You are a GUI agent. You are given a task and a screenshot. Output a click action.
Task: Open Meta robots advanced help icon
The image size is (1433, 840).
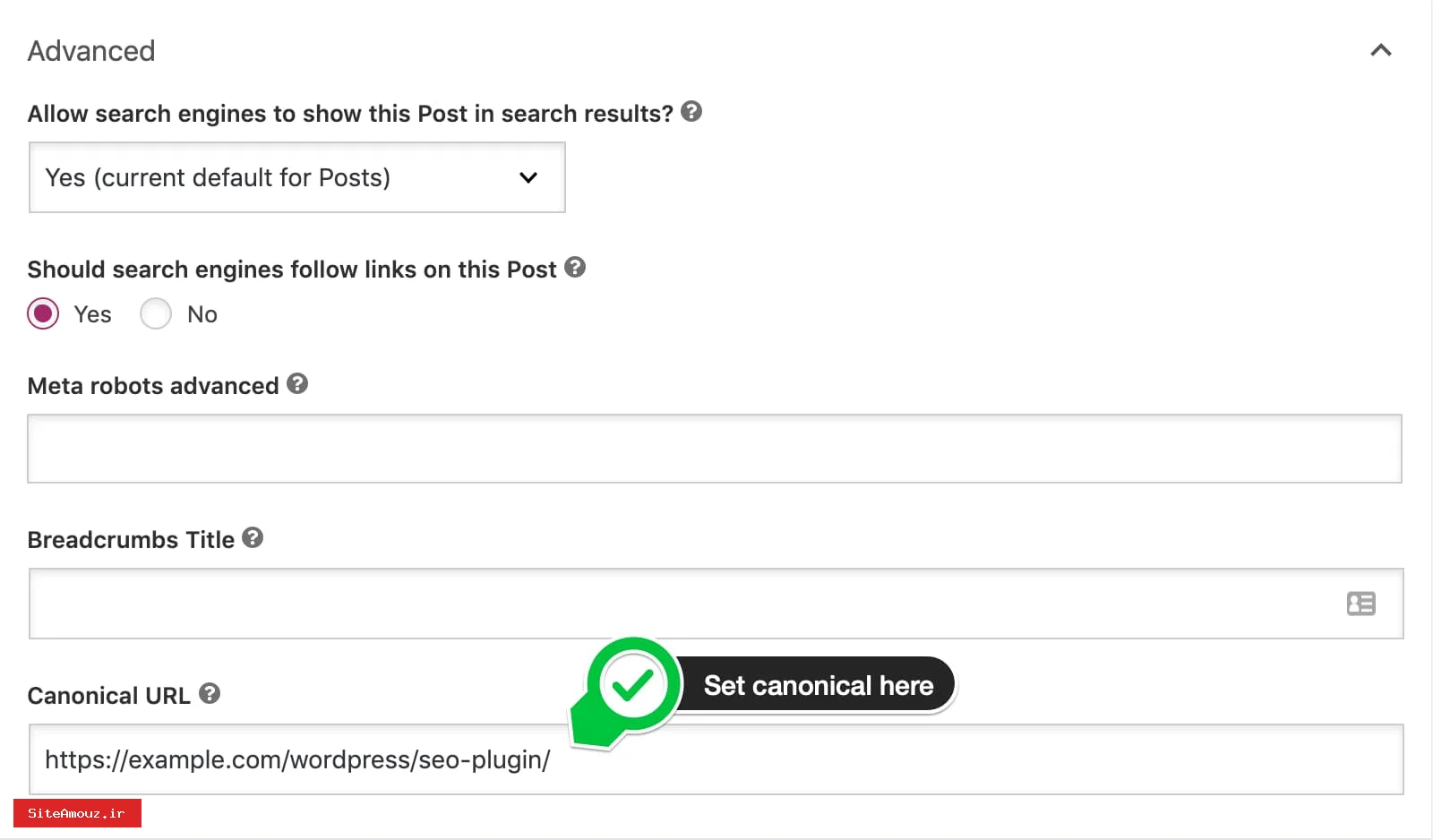click(297, 384)
